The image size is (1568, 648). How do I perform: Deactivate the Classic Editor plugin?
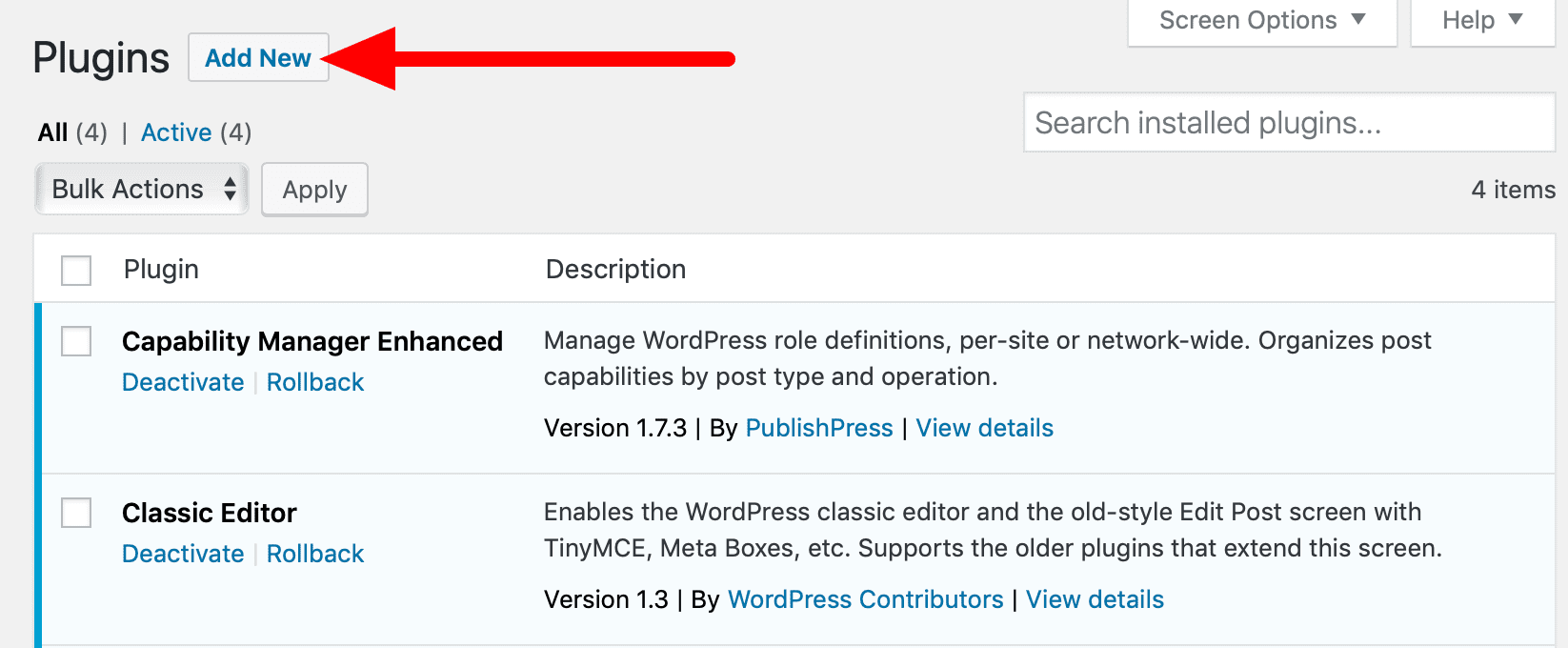(x=183, y=554)
